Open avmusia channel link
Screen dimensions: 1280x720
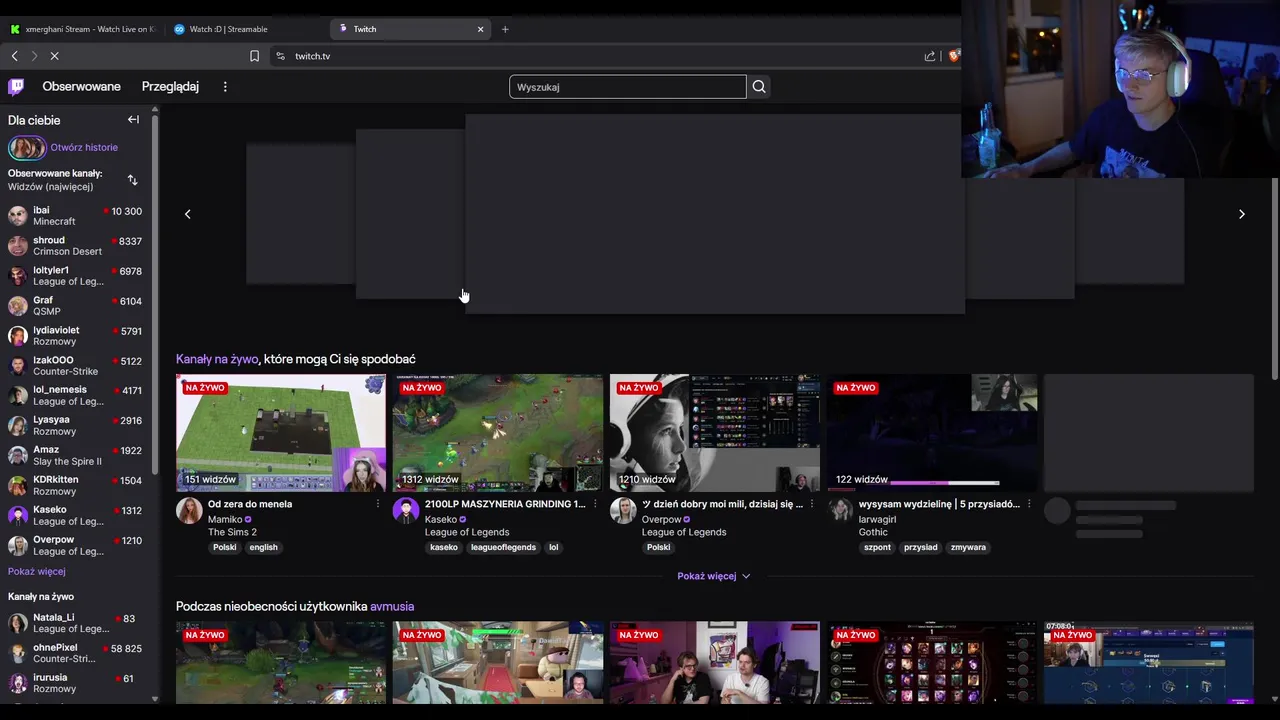[392, 606]
